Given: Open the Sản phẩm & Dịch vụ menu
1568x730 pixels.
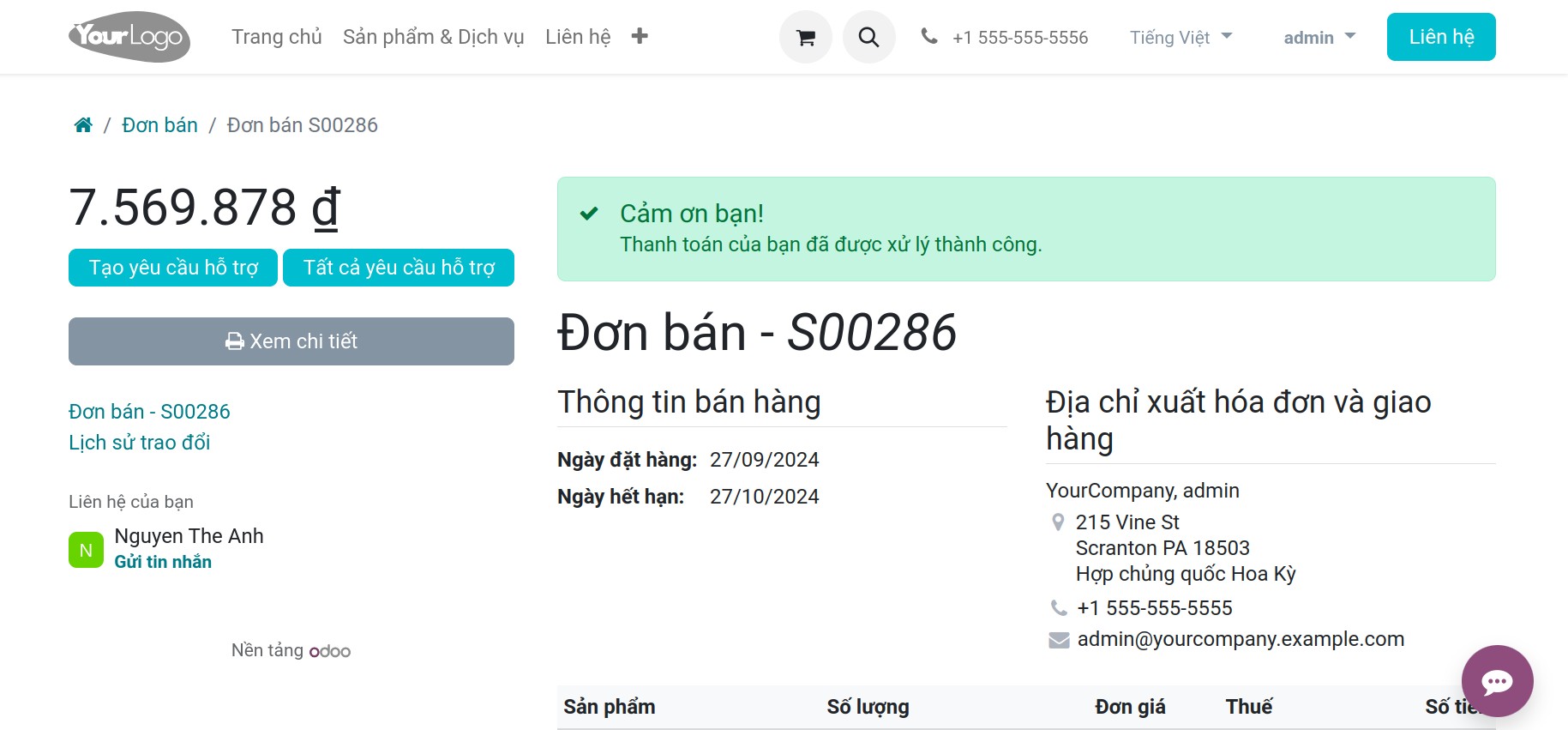Looking at the screenshot, I should 433,37.
